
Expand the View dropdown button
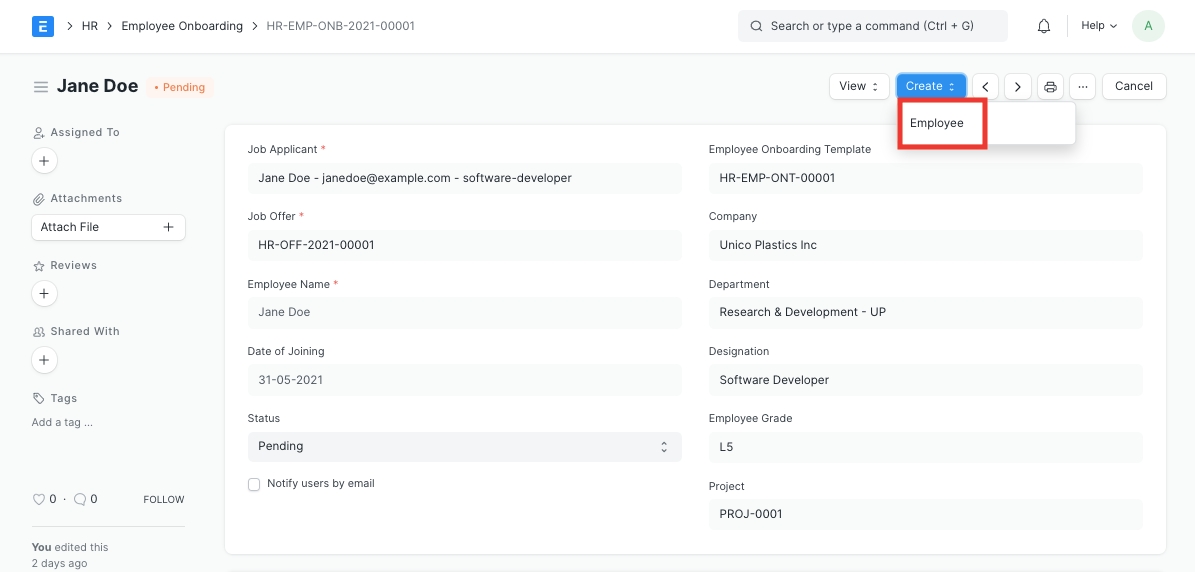click(x=859, y=87)
